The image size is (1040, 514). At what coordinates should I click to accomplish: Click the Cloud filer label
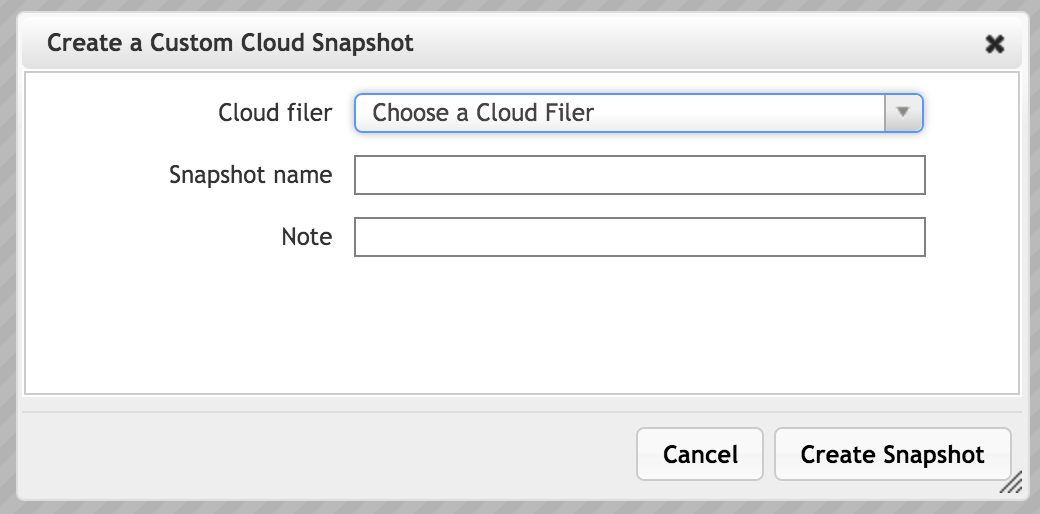tap(275, 113)
